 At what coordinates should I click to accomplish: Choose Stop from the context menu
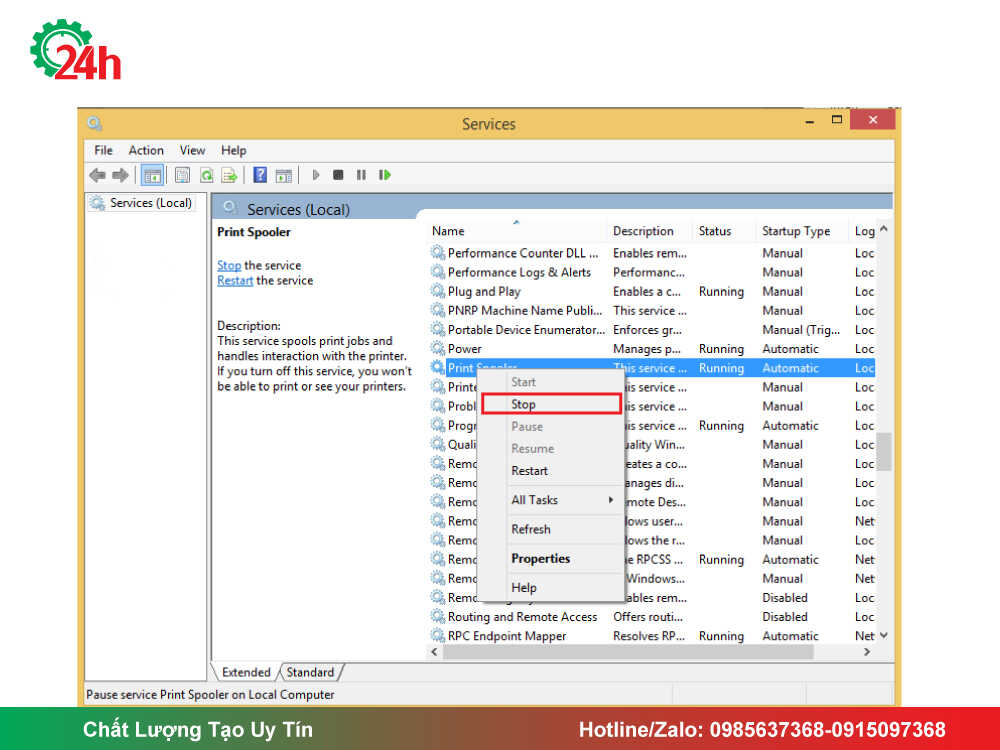(x=551, y=404)
